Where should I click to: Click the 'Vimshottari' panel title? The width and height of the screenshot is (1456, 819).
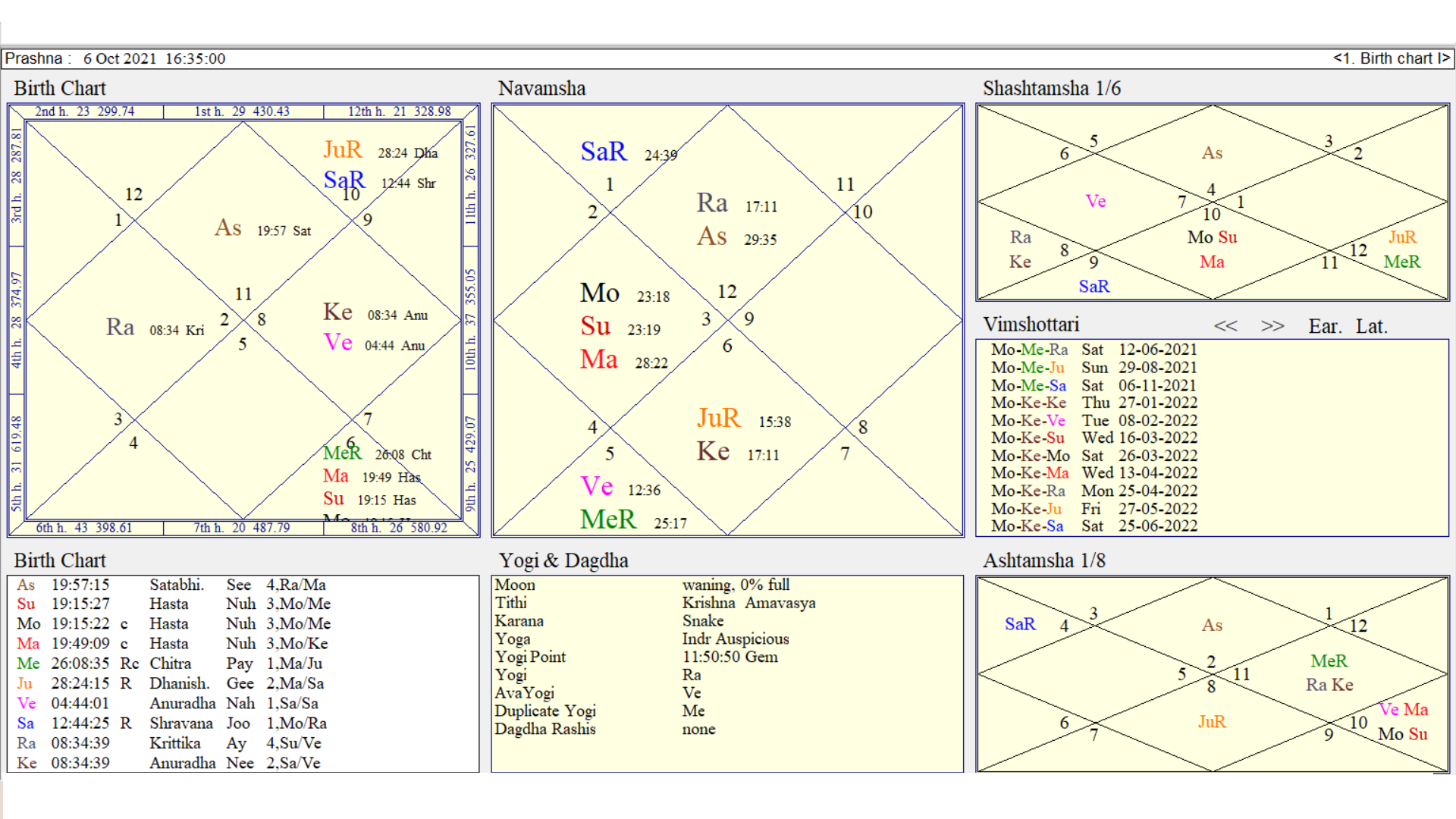1031,325
